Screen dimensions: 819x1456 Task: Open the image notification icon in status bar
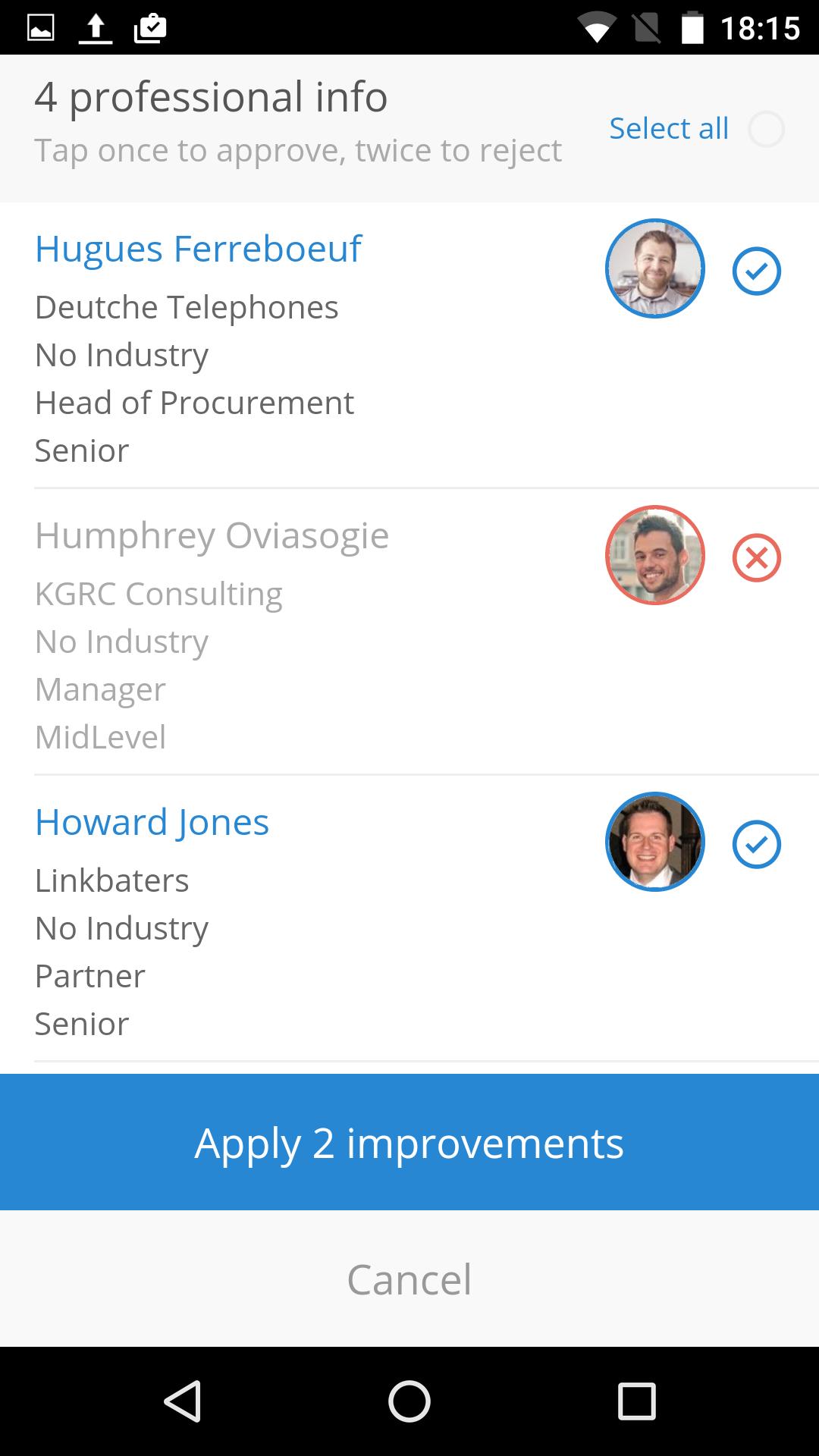(41, 28)
